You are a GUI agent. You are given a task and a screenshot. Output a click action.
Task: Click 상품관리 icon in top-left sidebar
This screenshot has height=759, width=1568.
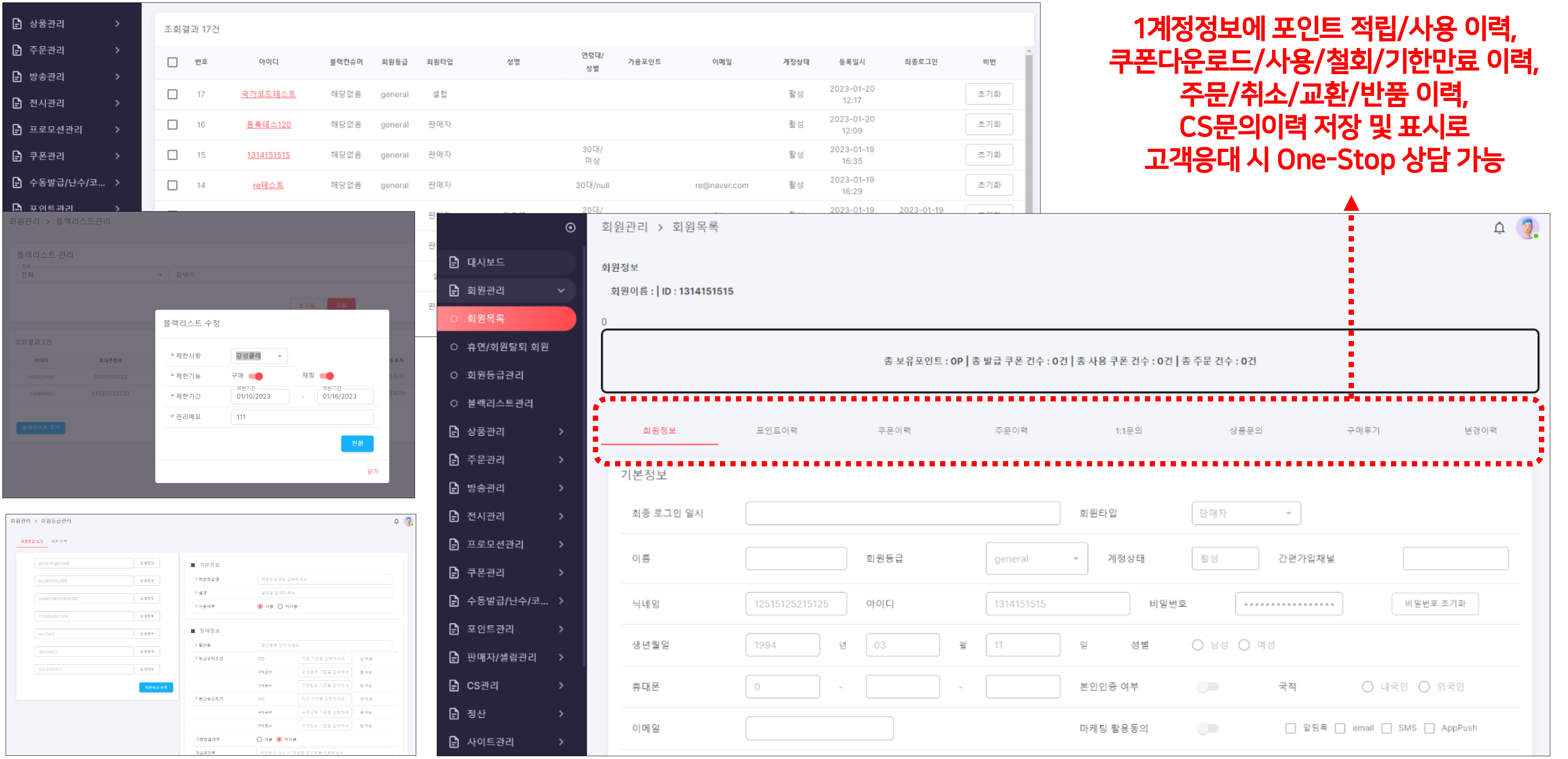[x=17, y=24]
